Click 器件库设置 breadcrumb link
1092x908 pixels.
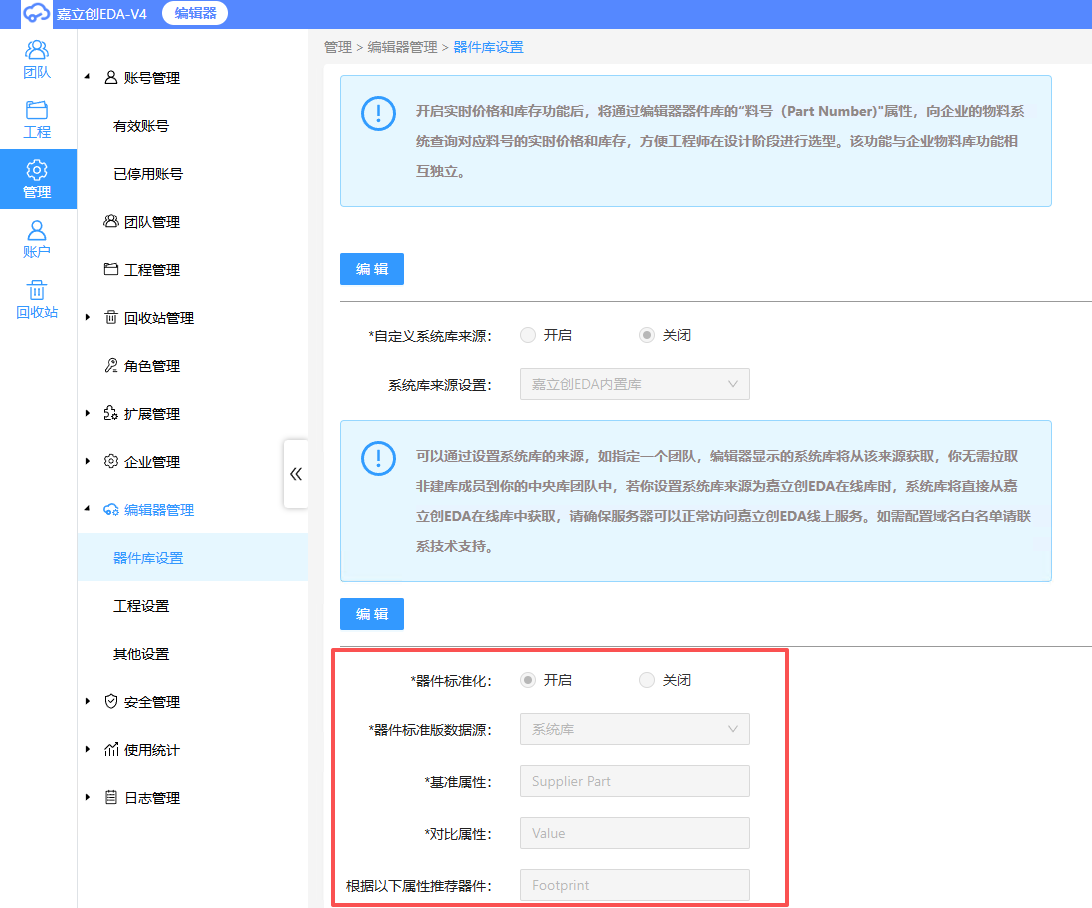pos(488,47)
